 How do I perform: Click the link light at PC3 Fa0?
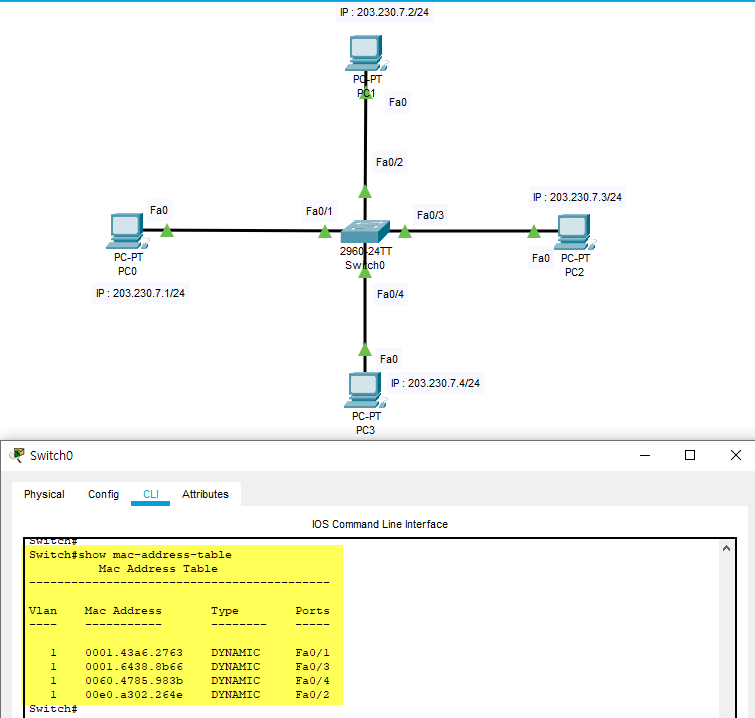365,350
